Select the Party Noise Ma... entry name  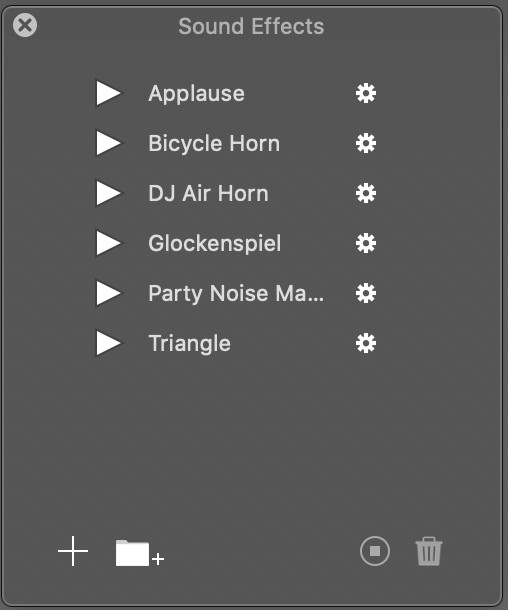point(236,294)
